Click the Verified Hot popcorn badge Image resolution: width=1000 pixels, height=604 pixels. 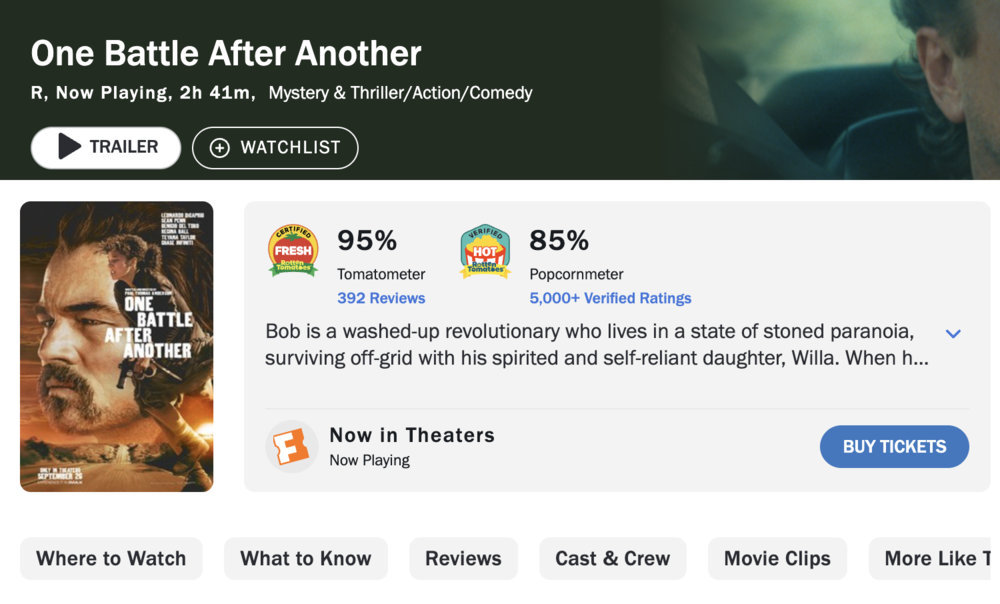pyautogui.click(x=485, y=250)
